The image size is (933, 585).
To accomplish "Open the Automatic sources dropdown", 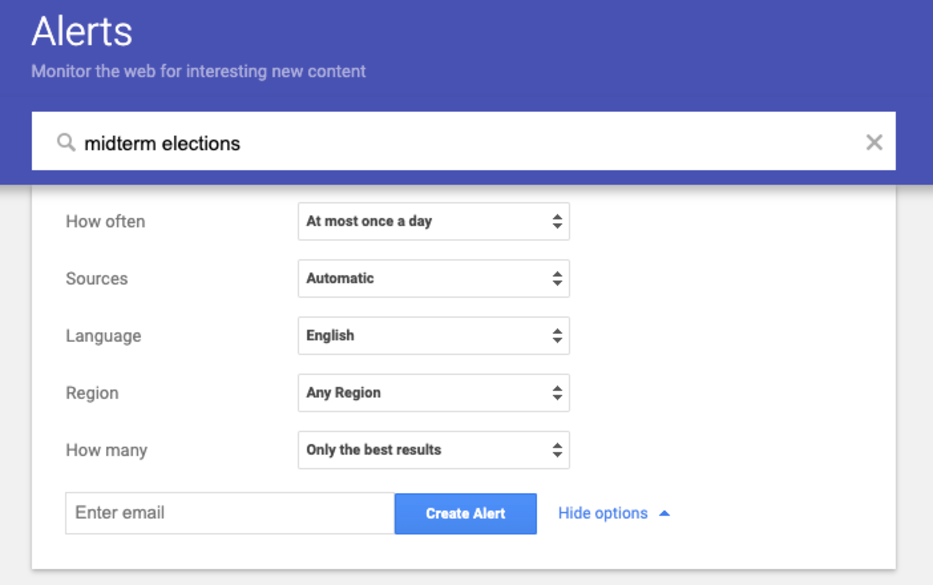I will coord(434,279).
